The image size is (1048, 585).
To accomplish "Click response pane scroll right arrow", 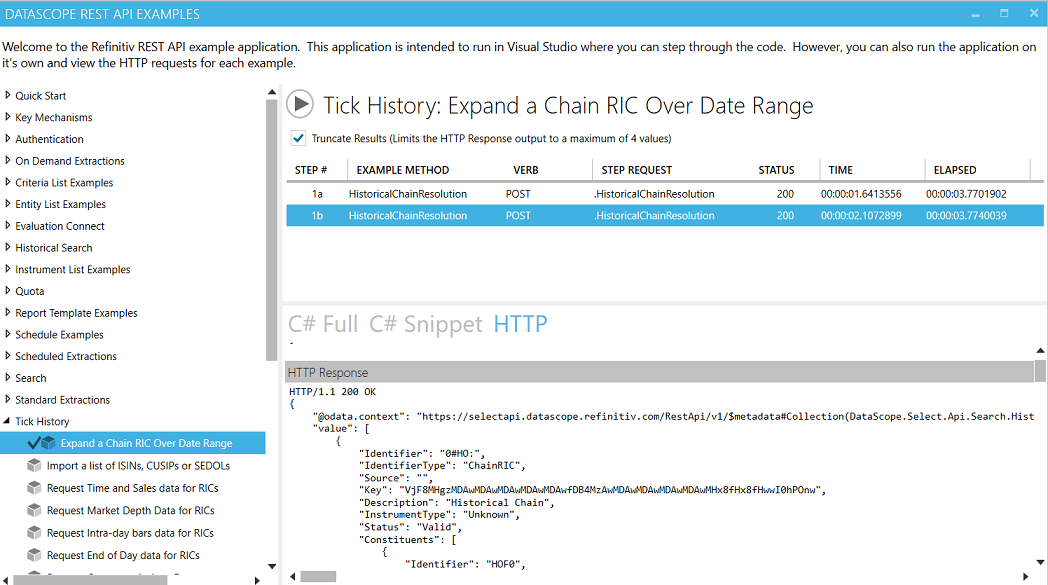I will (x=1026, y=576).
